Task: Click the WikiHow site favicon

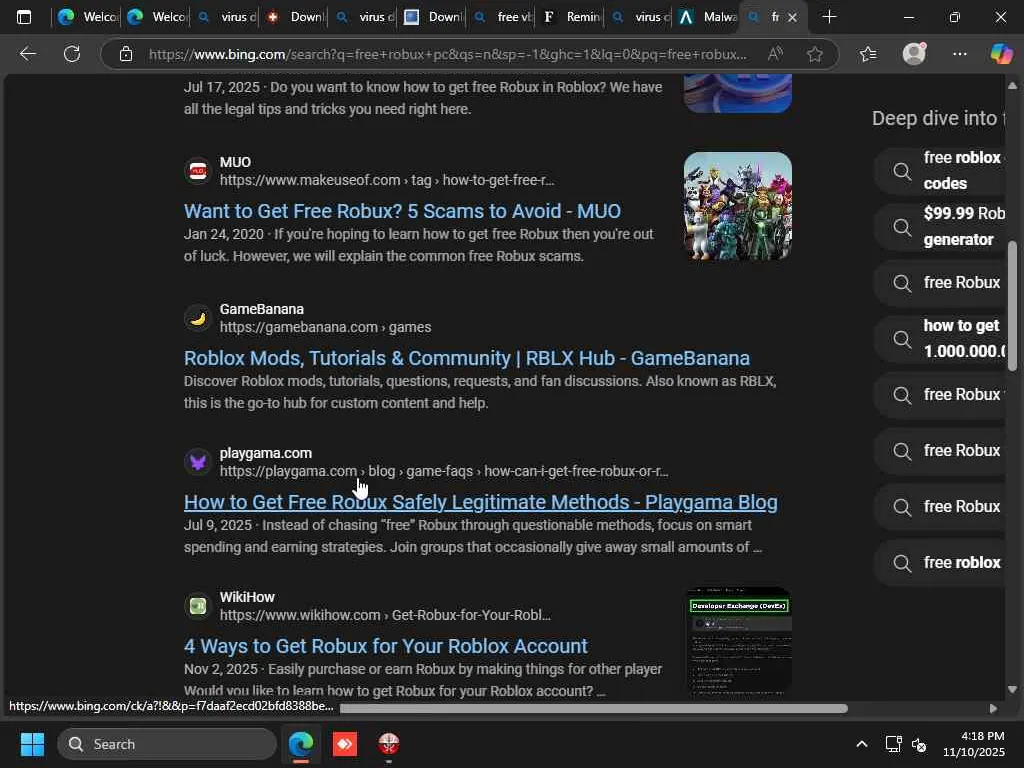Action: pyautogui.click(x=197, y=606)
